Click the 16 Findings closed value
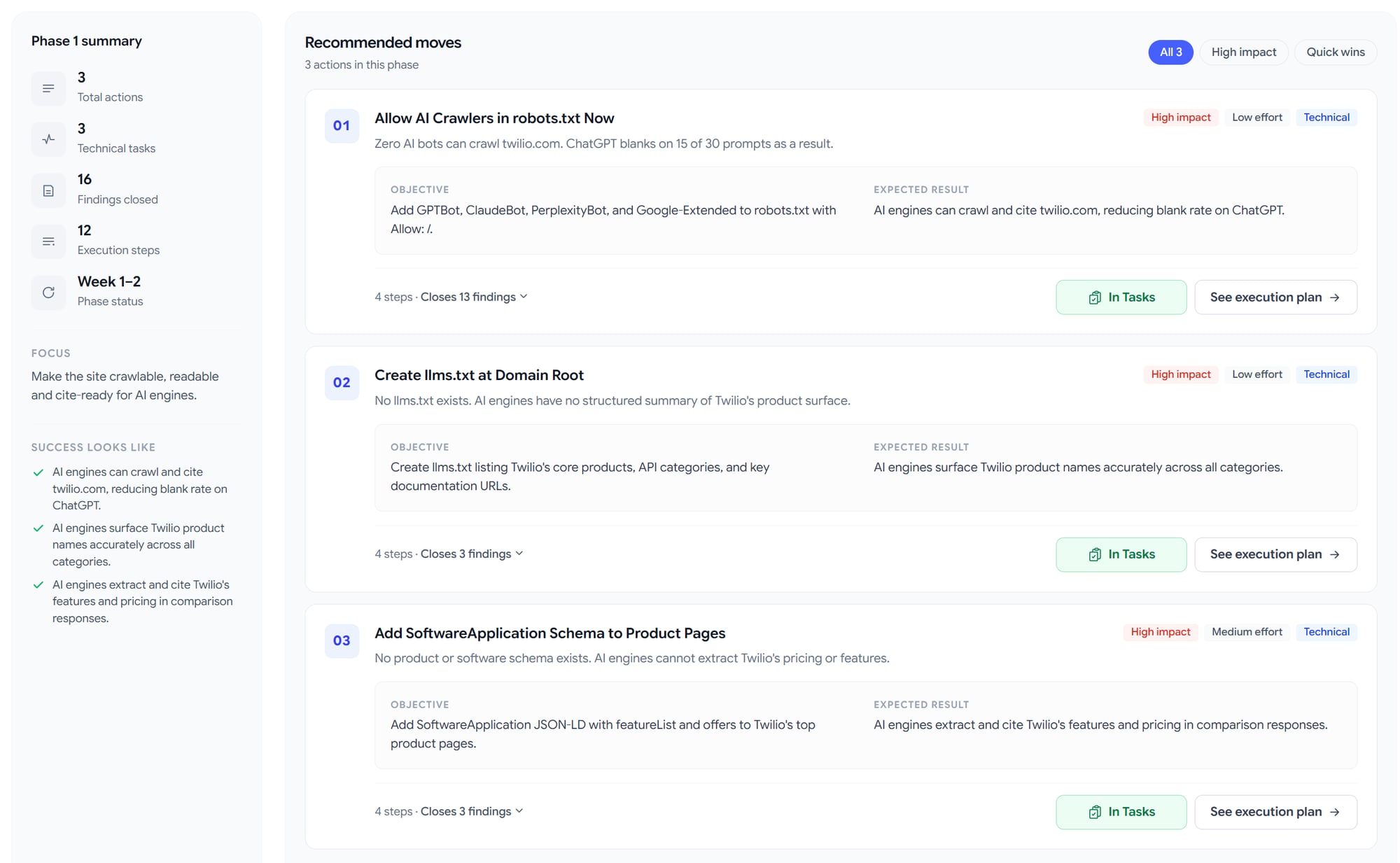 (85, 179)
